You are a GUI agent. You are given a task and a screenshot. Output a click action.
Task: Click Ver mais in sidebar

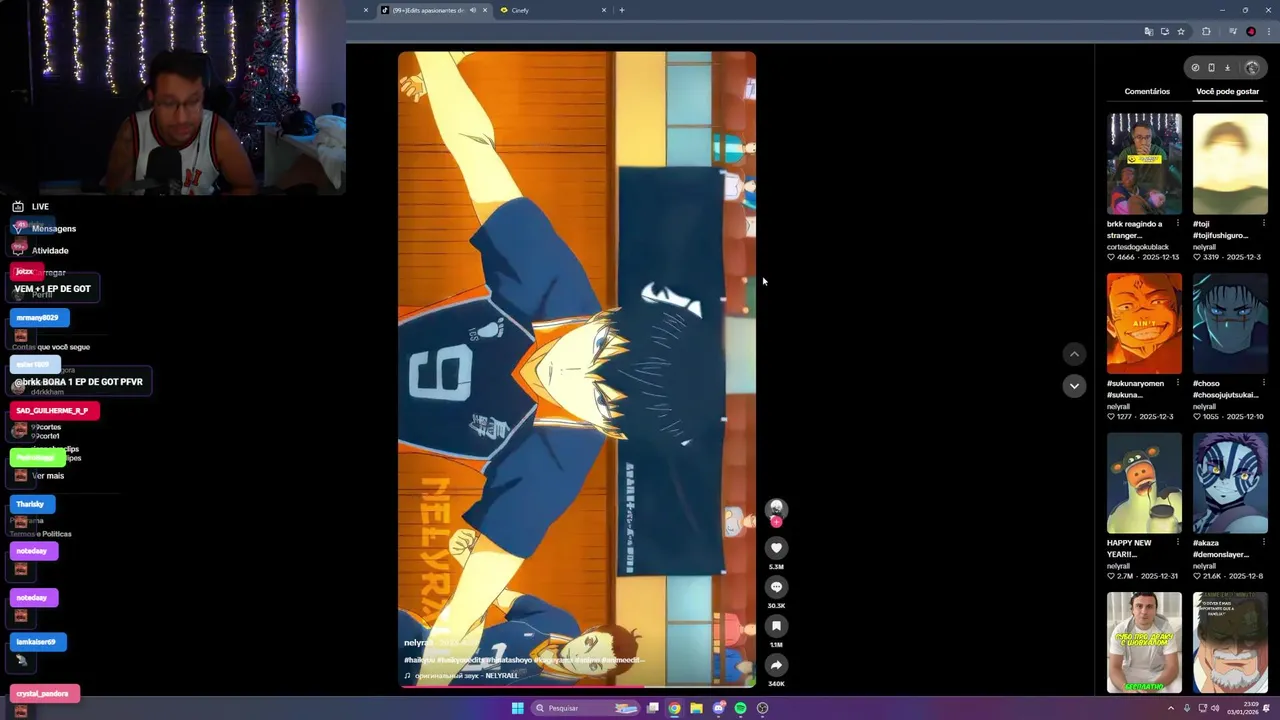[48, 476]
